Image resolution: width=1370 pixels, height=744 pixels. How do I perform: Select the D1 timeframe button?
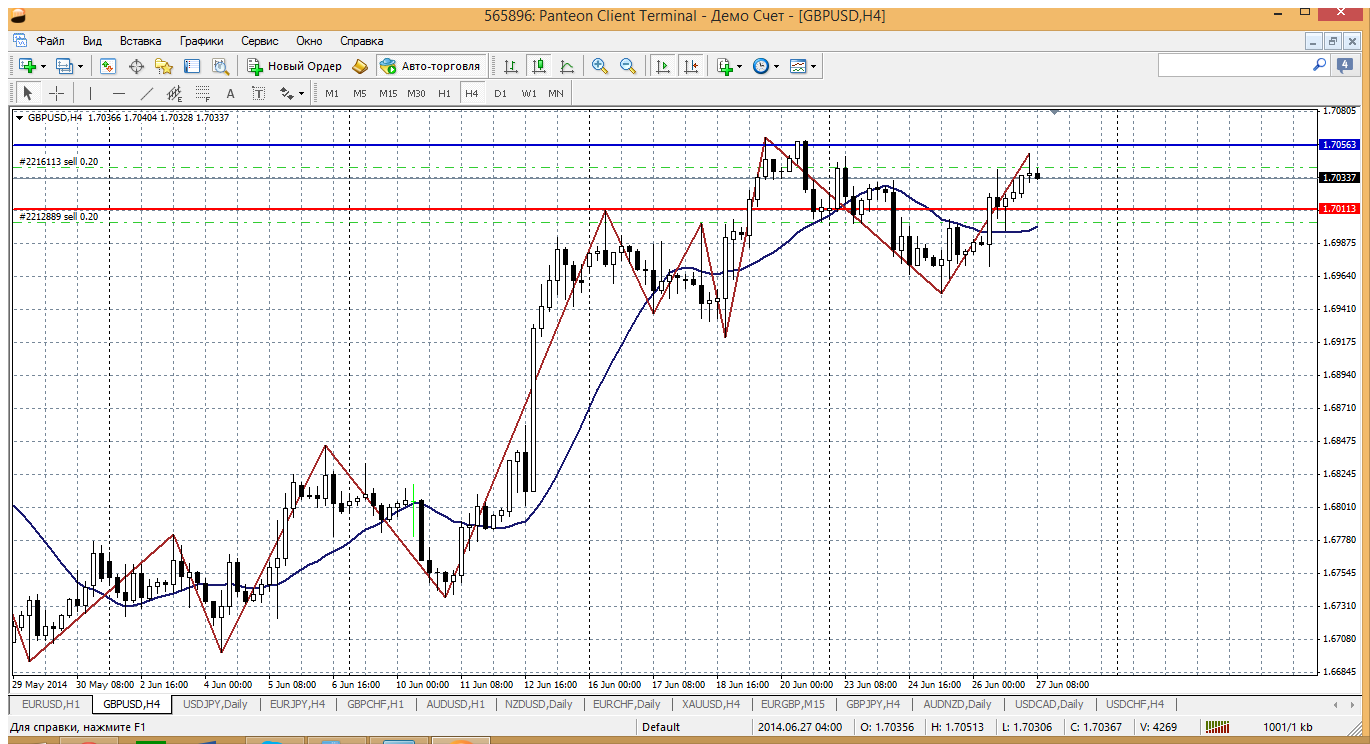(500, 93)
